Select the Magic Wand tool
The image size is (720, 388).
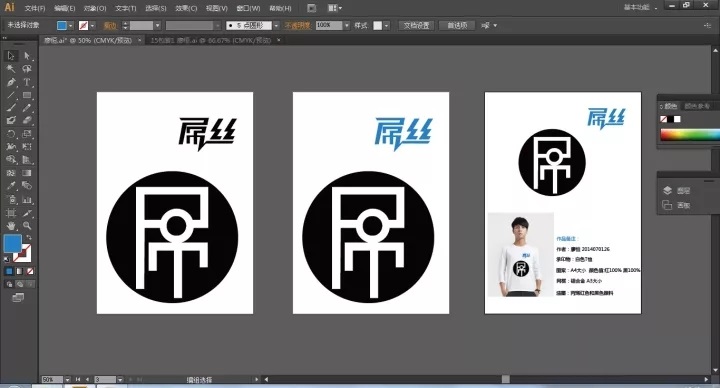tap(11, 69)
